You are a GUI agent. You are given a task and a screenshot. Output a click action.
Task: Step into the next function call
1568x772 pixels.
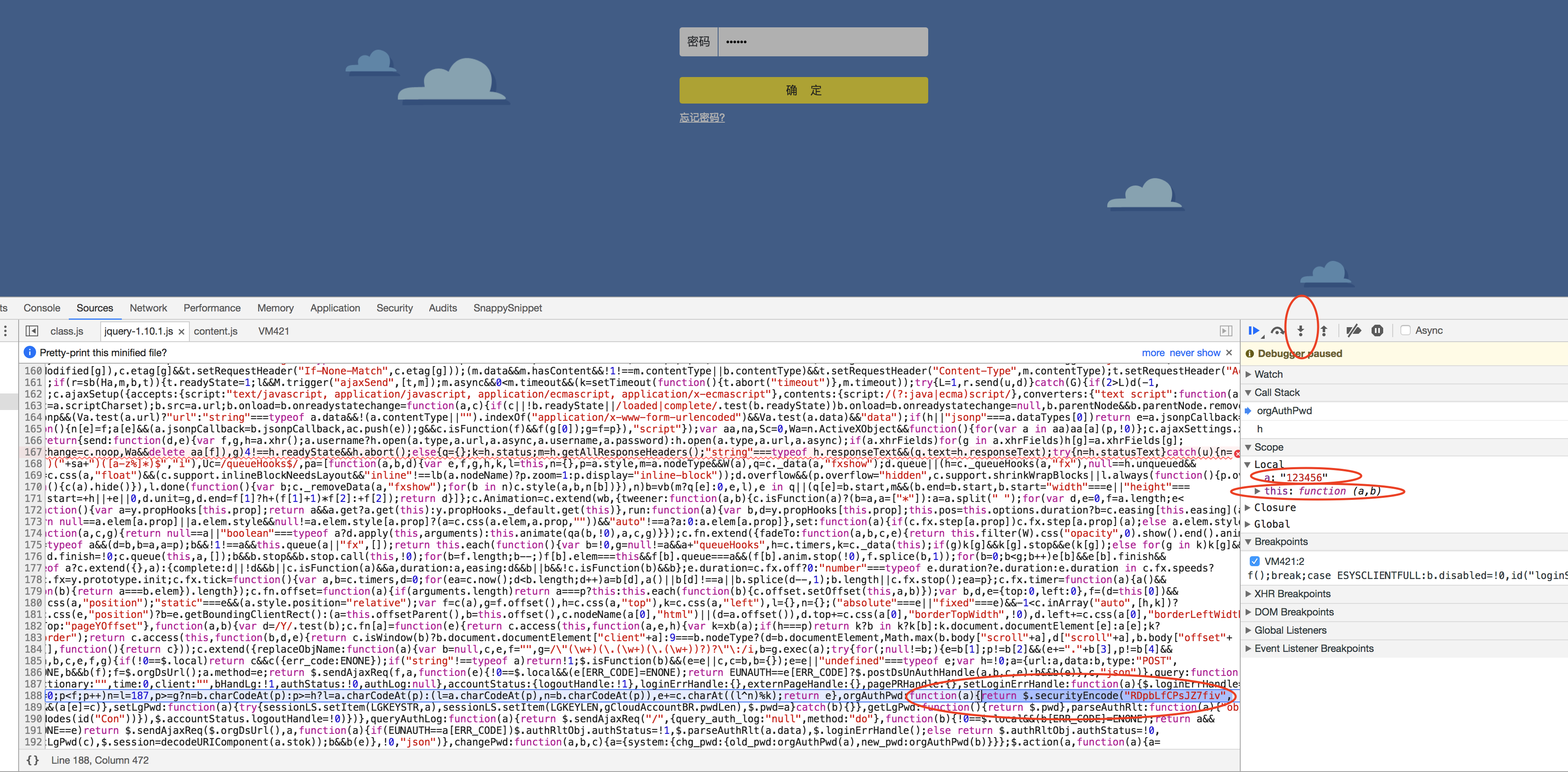pyautogui.click(x=1301, y=331)
